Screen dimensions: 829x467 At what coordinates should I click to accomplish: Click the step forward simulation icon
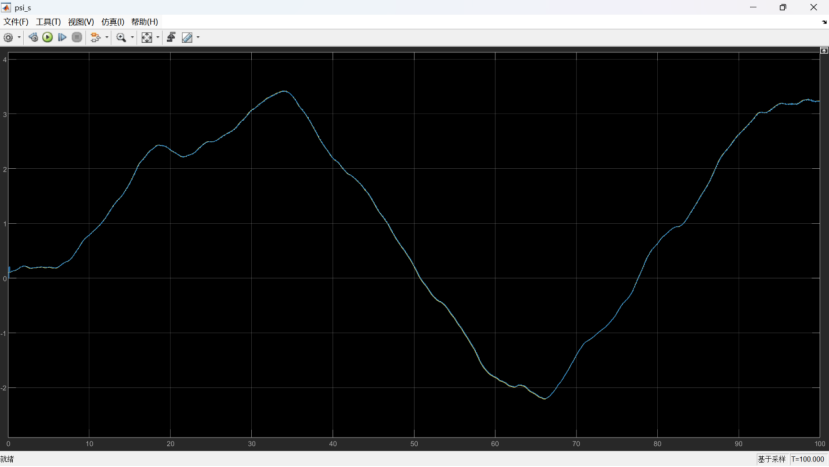62,37
